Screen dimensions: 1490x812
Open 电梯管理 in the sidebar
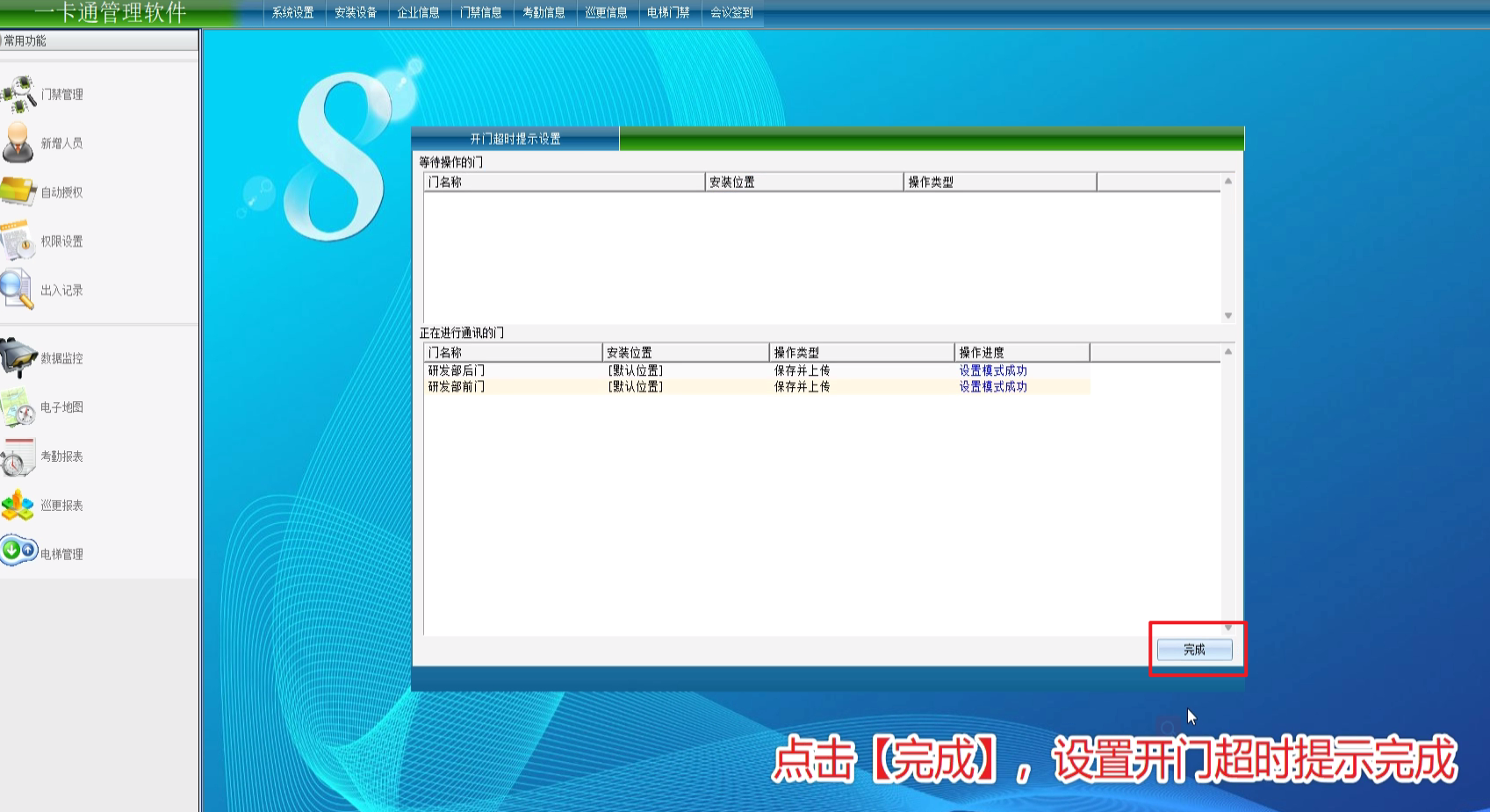click(x=19, y=551)
